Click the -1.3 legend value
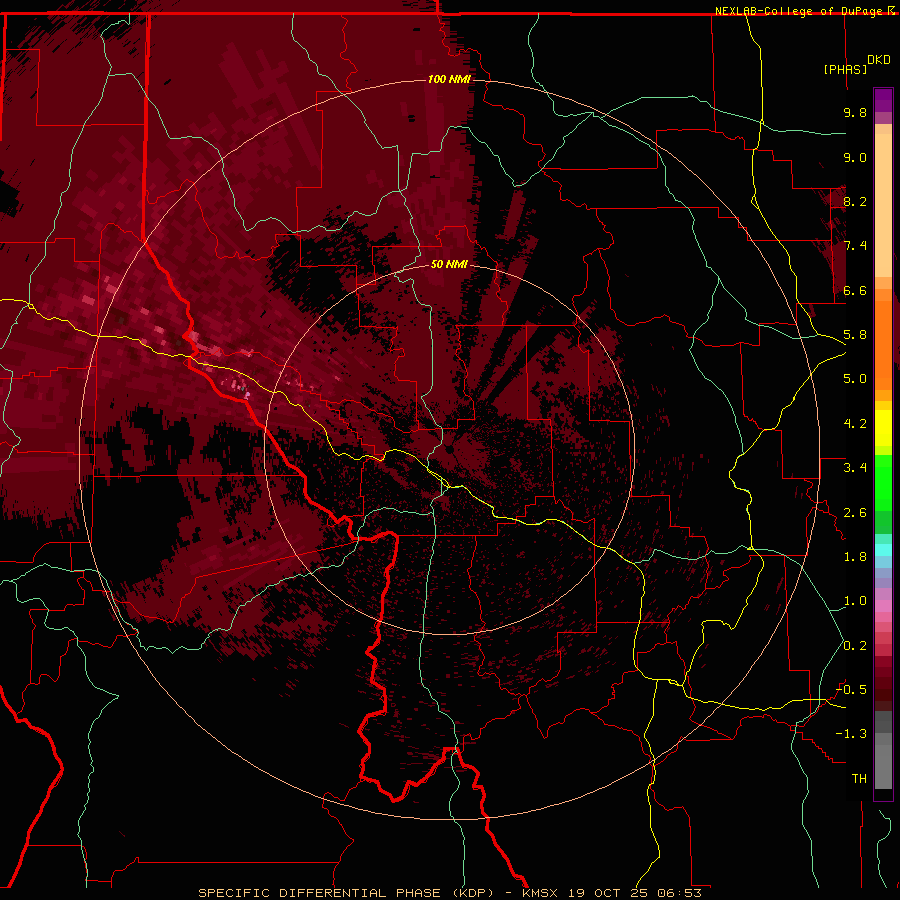 [x=851, y=734]
